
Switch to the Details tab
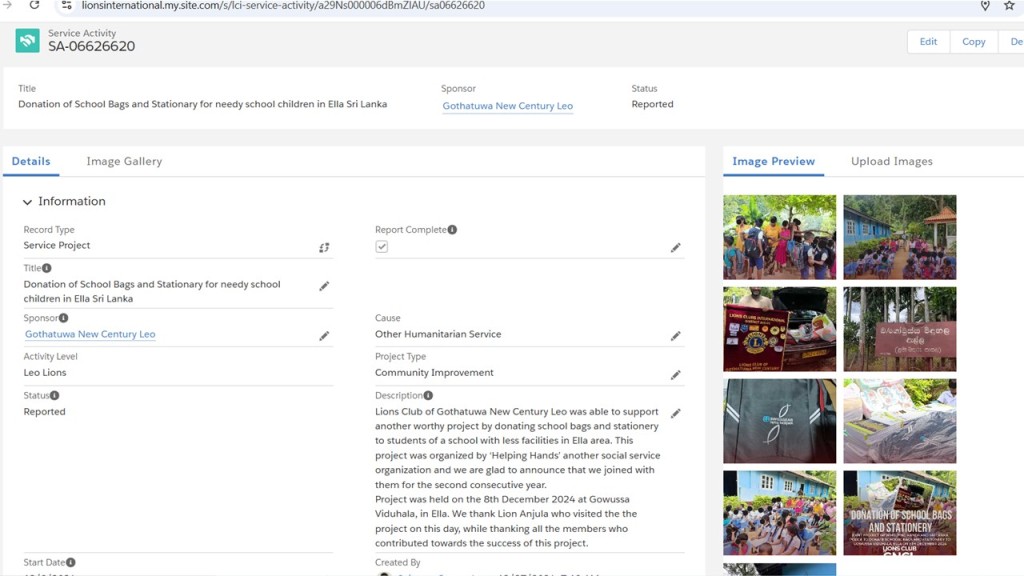coord(31,161)
